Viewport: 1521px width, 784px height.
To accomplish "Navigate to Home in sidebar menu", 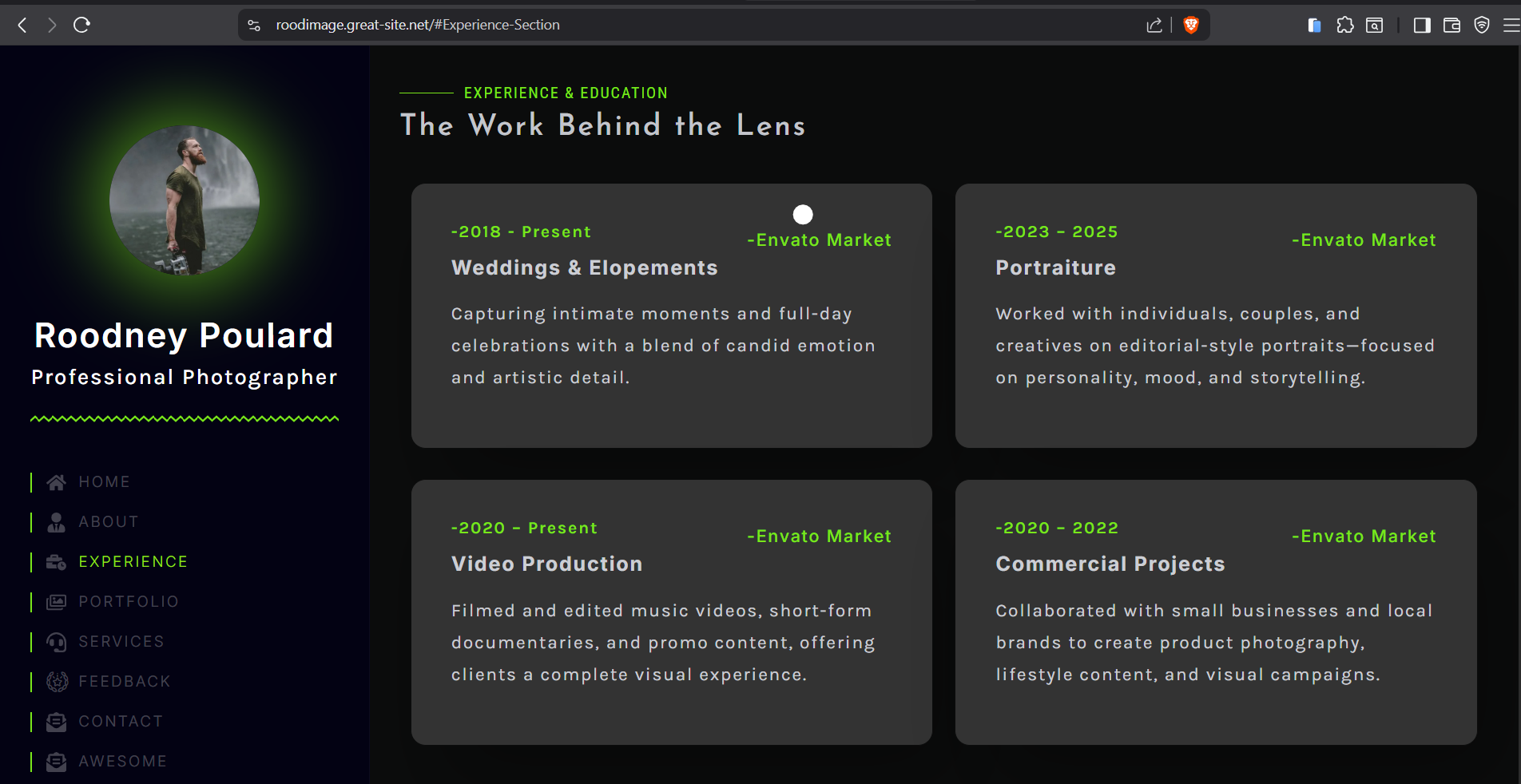I will (104, 482).
